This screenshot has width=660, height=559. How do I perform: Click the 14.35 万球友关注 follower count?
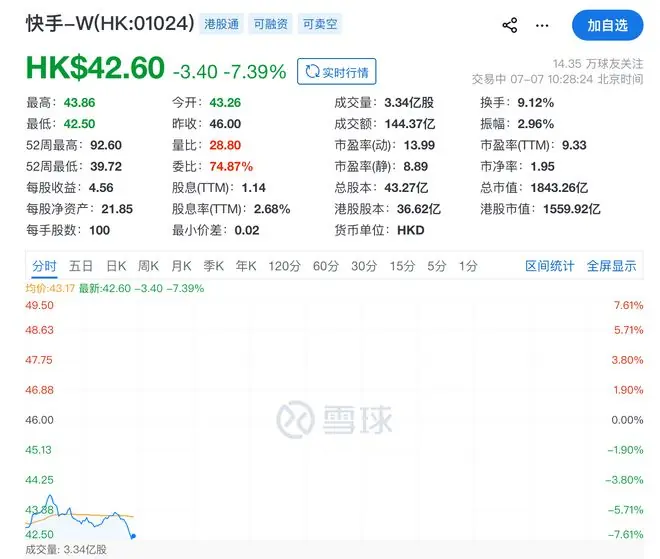point(598,64)
